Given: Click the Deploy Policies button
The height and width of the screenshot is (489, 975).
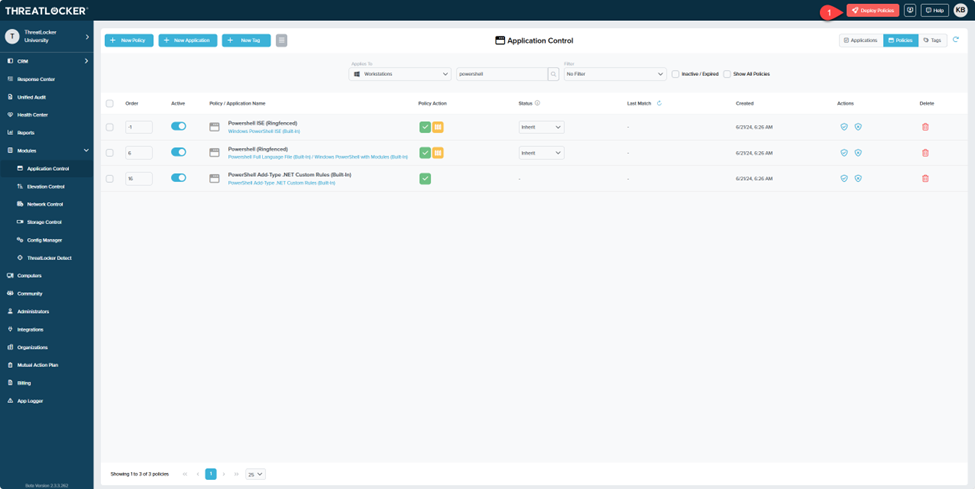Looking at the screenshot, I should click(x=872, y=11).
